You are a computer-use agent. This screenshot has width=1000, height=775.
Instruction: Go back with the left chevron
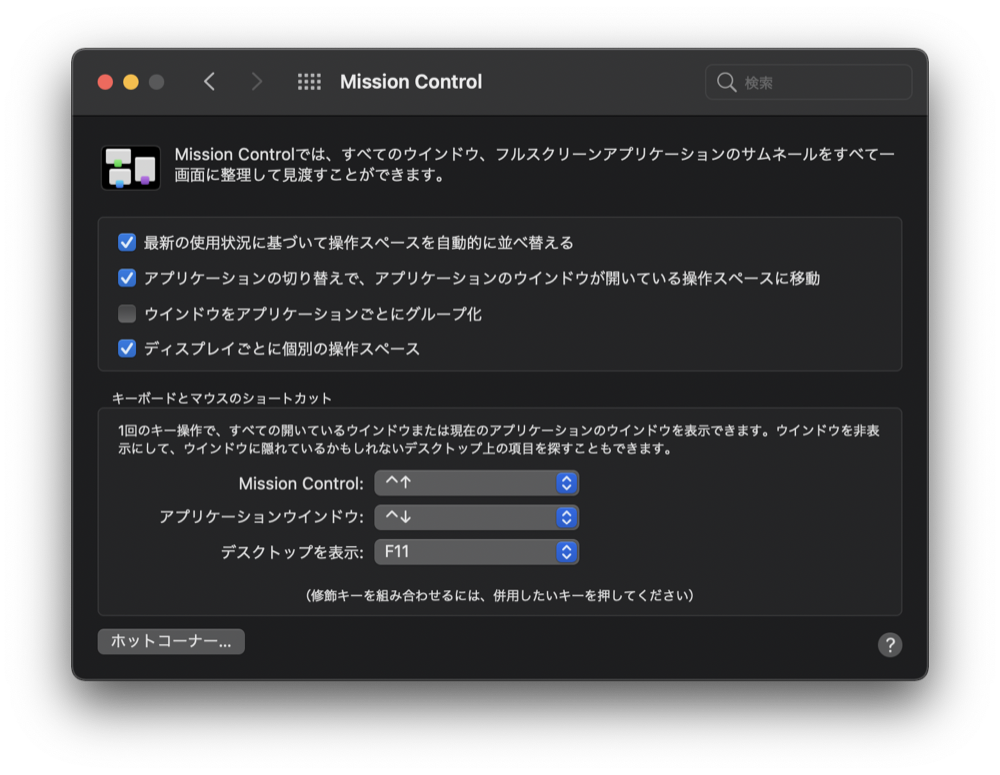point(209,82)
